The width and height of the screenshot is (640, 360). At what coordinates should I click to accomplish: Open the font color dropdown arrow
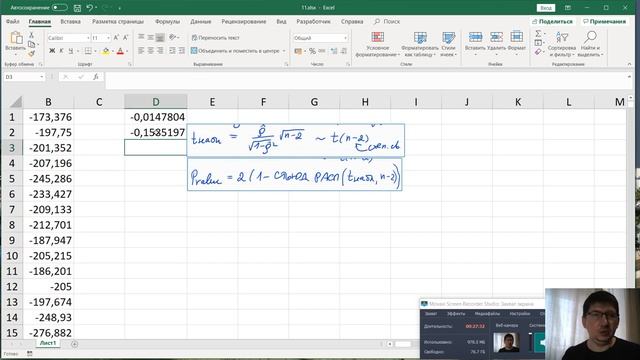[x=127, y=51]
